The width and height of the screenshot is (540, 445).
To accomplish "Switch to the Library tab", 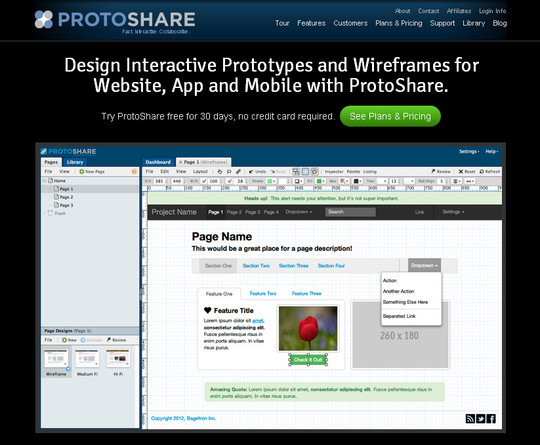I will coord(75,162).
